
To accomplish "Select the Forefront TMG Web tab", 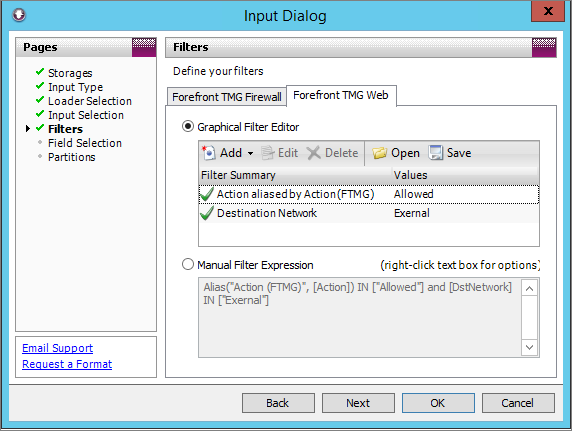I will tap(341, 96).
